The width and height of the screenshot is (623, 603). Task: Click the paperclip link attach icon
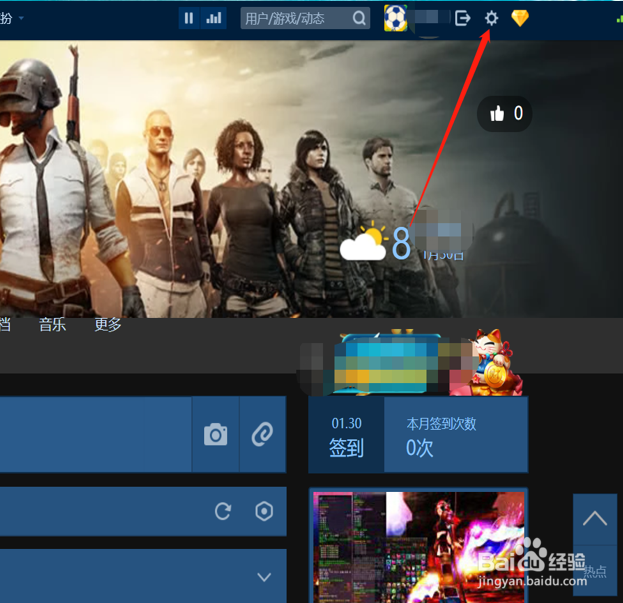(x=263, y=434)
